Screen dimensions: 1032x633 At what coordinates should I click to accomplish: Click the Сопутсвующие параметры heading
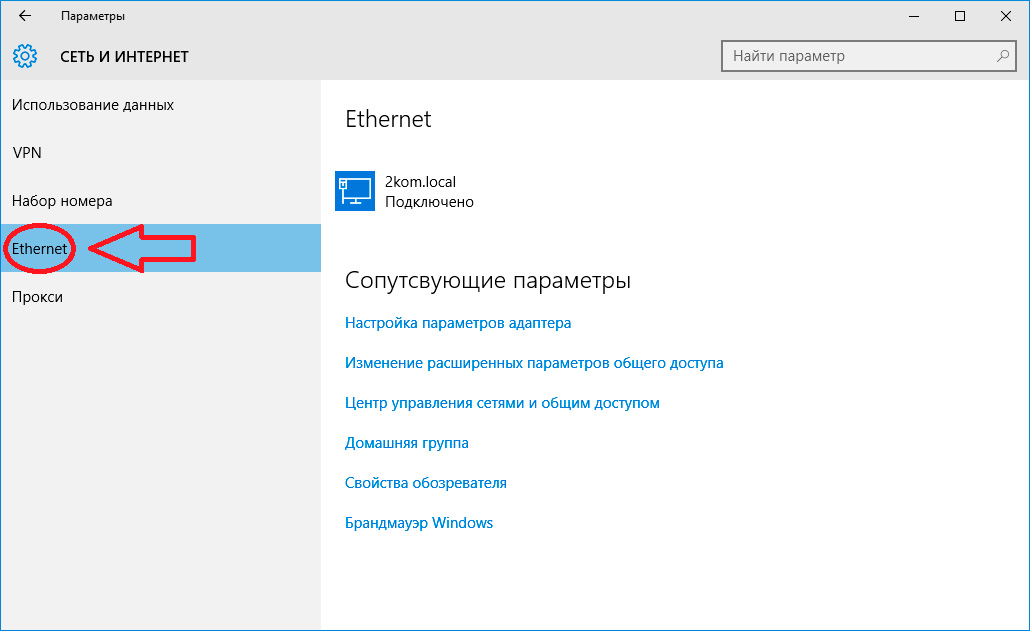pyautogui.click(x=488, y=281)
